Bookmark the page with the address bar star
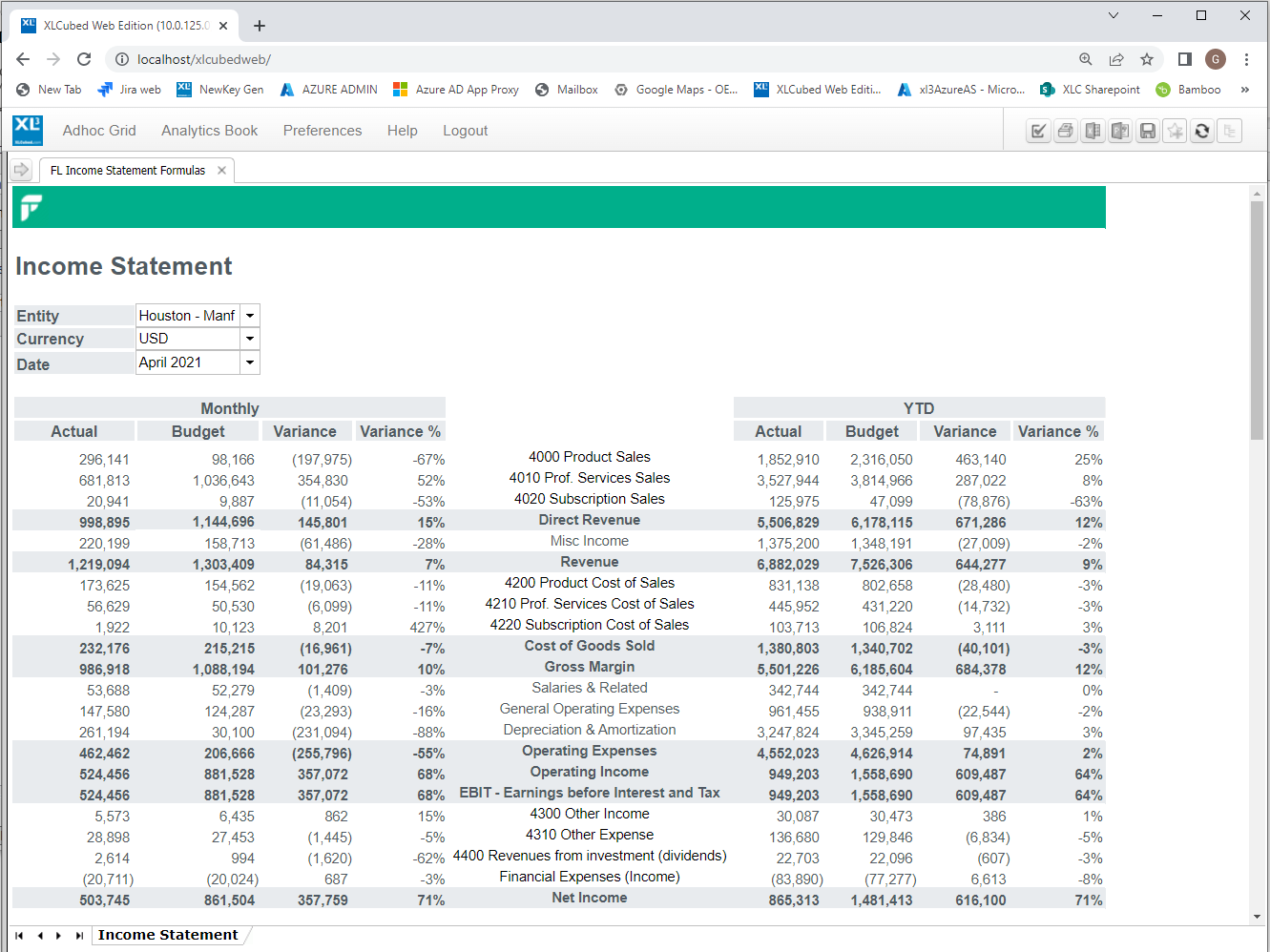The image size is (1270, 952). point(1147,58)
